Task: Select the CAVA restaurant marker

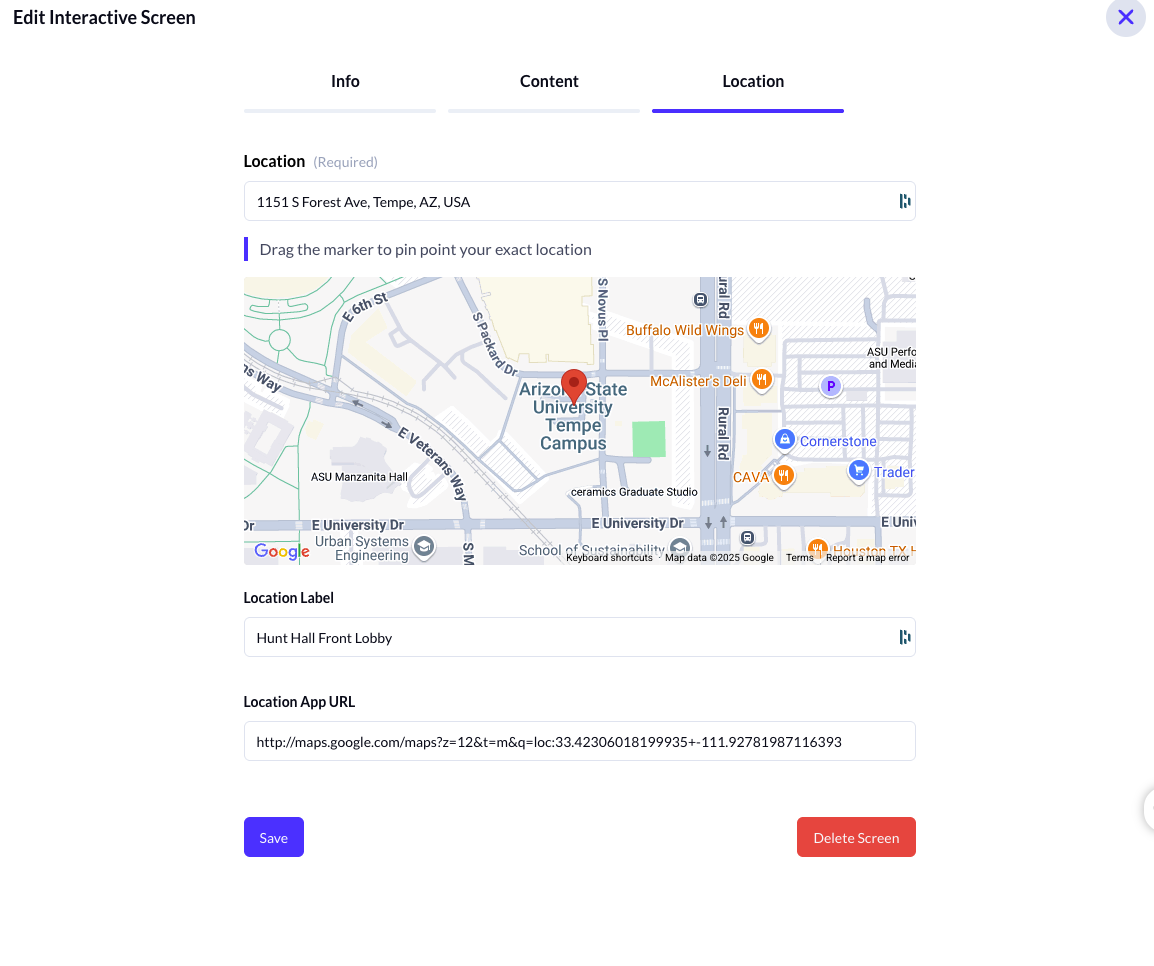Action: coord(783,476)
